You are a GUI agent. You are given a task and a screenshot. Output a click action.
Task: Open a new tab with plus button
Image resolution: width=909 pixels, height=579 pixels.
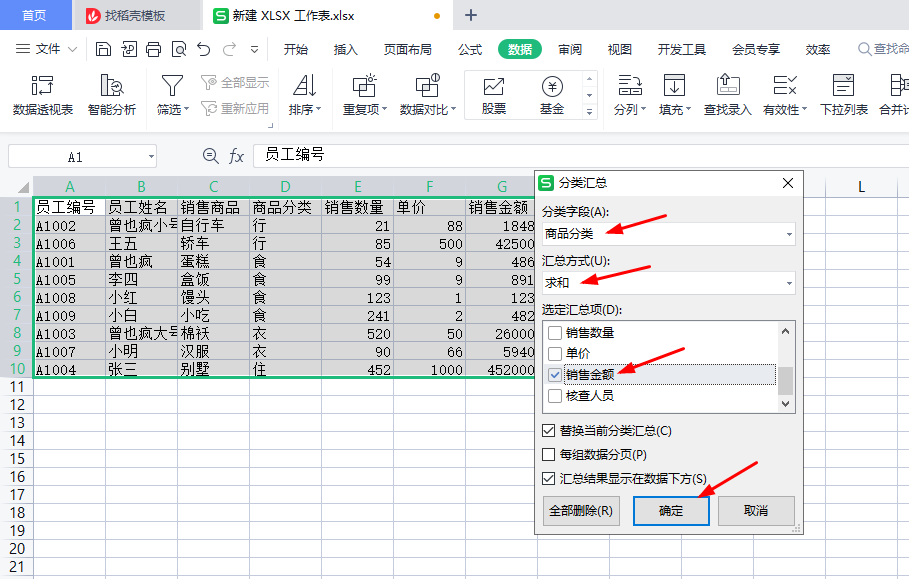[471, 15]
